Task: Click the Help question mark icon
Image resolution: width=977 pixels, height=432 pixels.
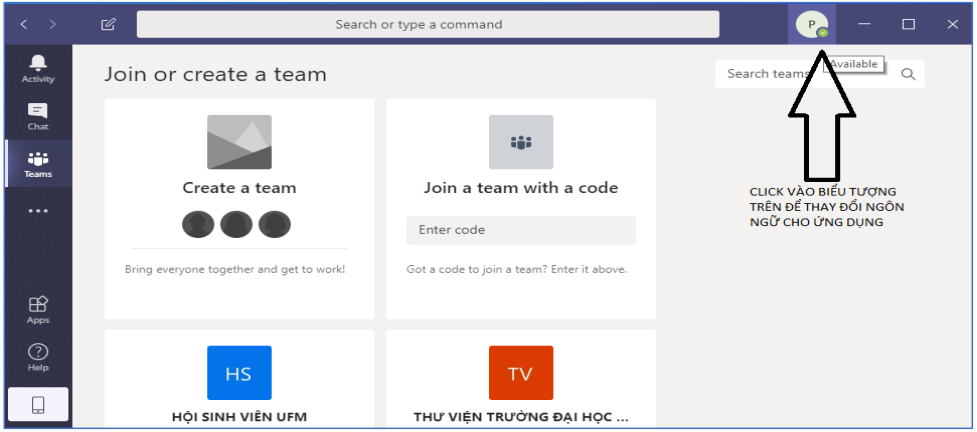Action: pos(38,357)
